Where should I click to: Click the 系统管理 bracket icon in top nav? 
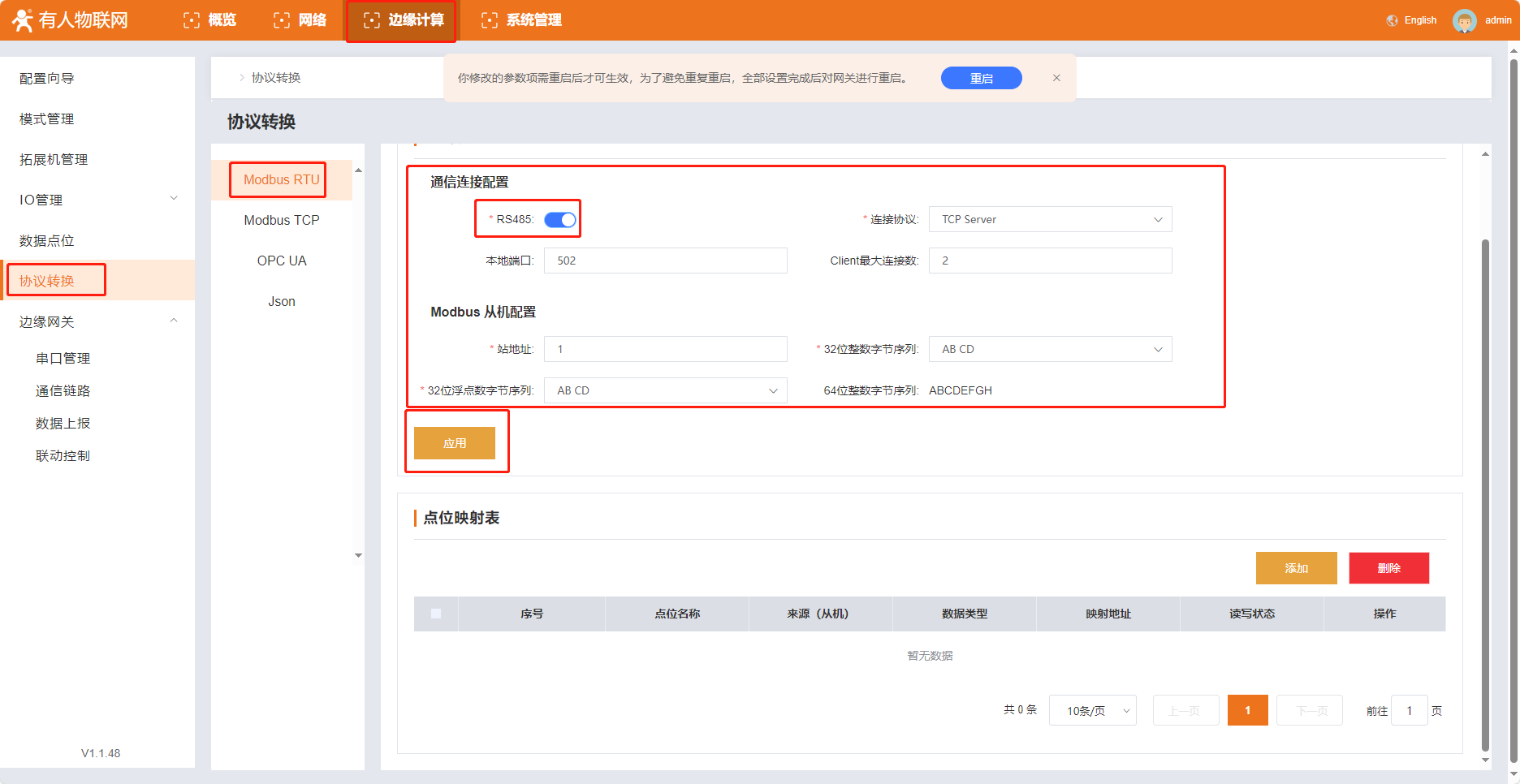tap(490, 20)
